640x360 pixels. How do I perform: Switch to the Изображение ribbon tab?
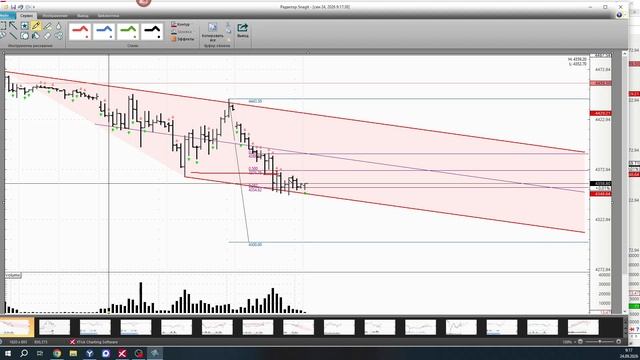(x=55, y=16)
